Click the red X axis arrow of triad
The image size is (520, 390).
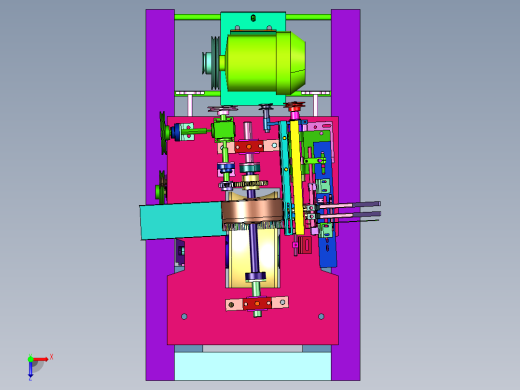pos(41,359)
